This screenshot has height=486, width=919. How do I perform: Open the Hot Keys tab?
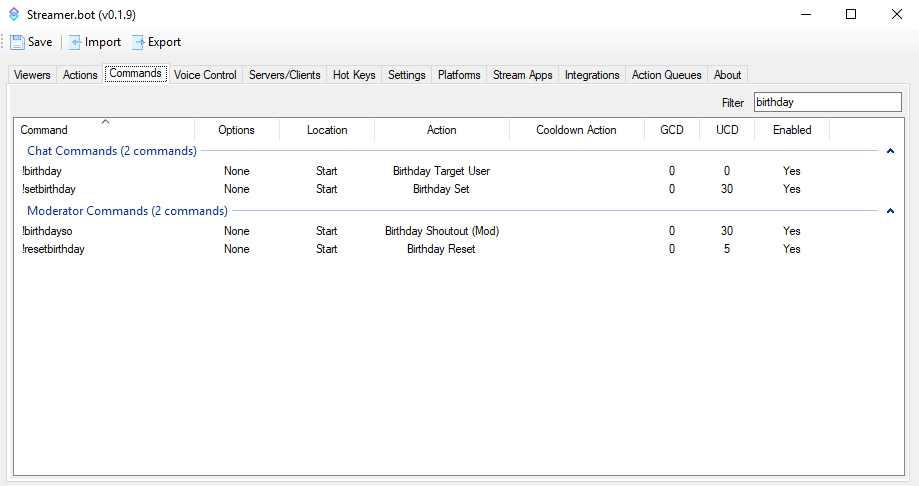pos(354,75)
